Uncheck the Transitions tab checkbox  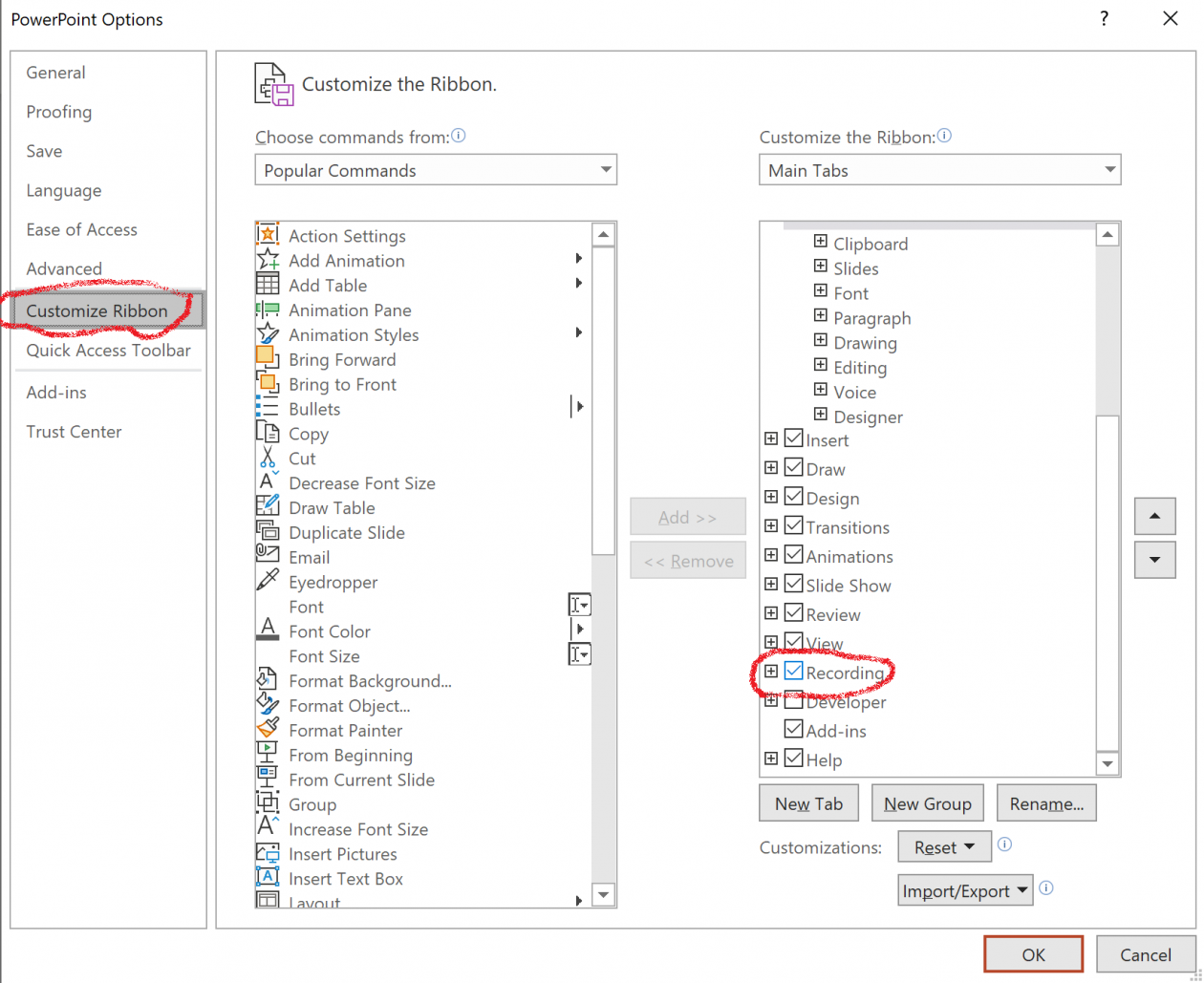(793, 526)
